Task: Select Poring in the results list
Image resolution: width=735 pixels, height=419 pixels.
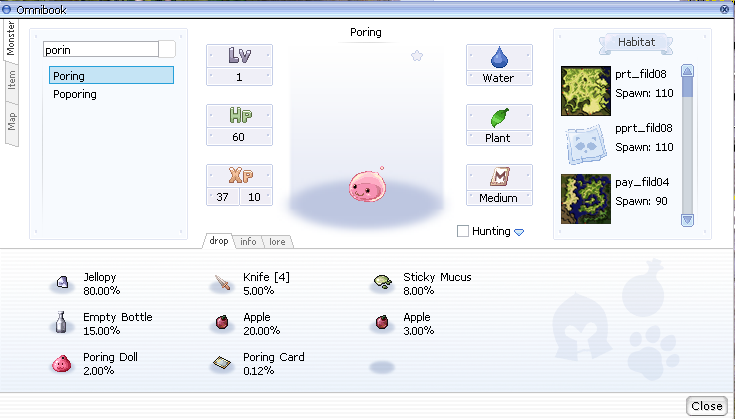Action: coord(112,75)
